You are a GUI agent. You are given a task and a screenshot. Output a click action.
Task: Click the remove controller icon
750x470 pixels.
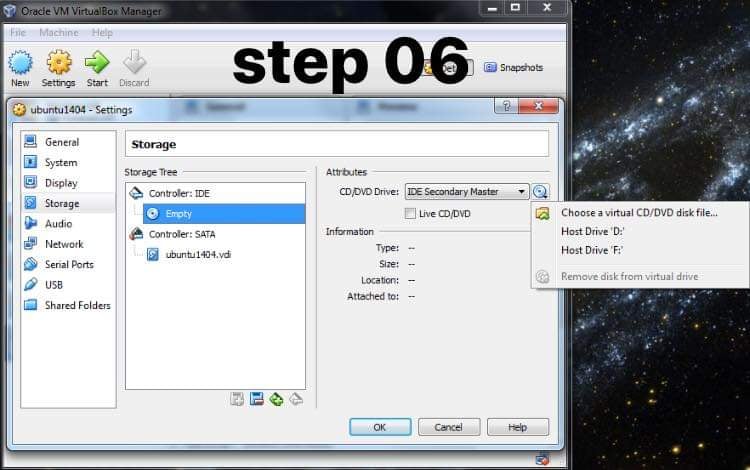click(296, 399)
